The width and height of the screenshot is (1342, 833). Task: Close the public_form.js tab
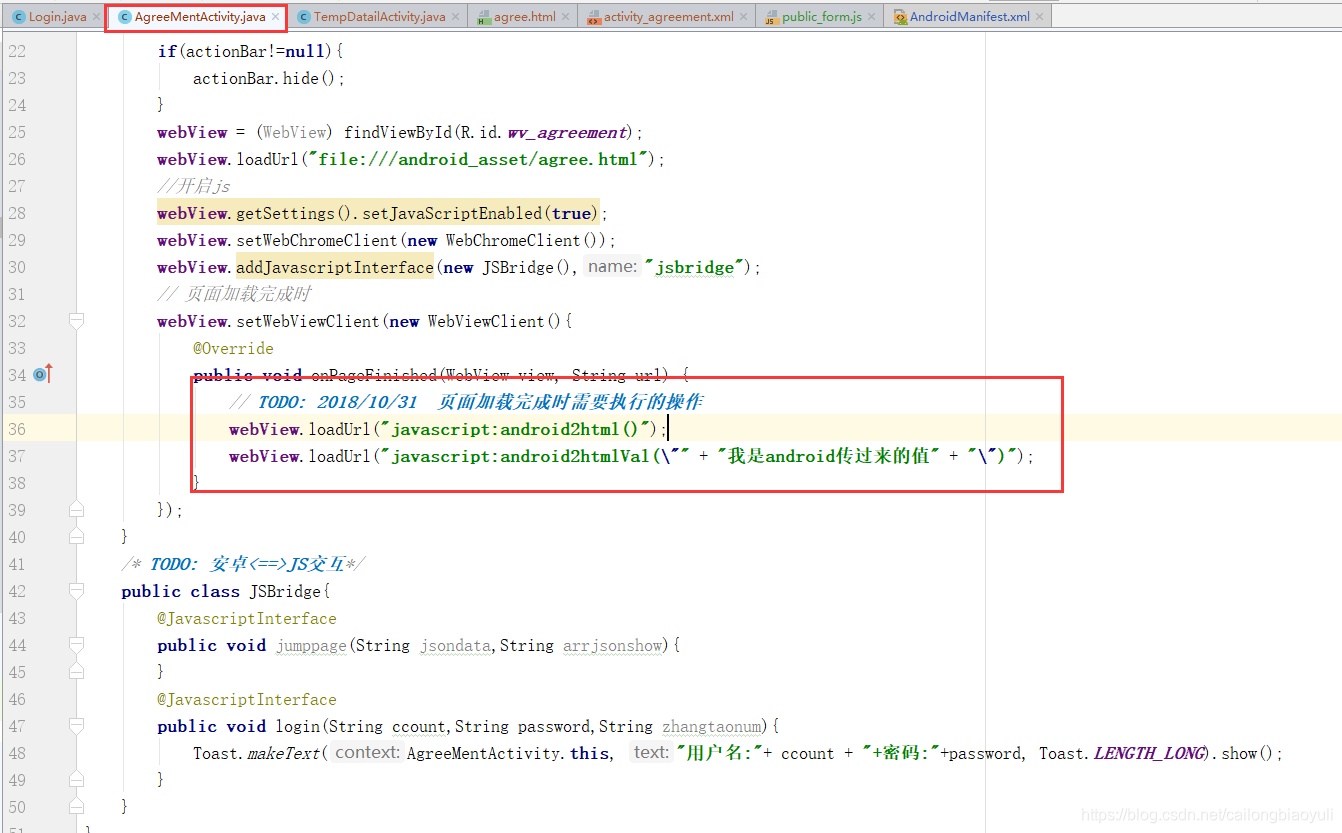pos(872,17)
